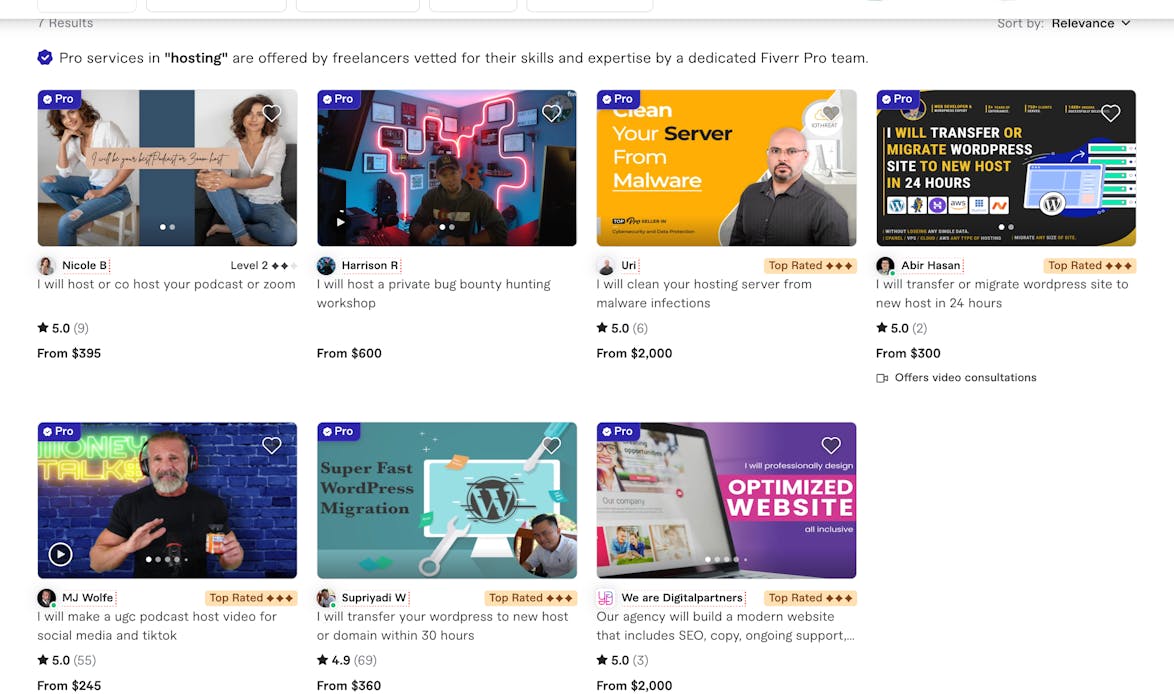The height and width of the screenshot is (694, 1174).
Task: Click the Super Fast WordPress Migration thumbnail
Action: click(x=446, y=500)
